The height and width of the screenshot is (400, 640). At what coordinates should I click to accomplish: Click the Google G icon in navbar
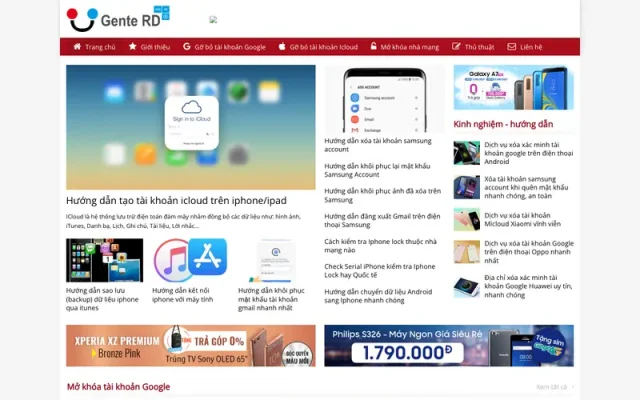(187, 47)
